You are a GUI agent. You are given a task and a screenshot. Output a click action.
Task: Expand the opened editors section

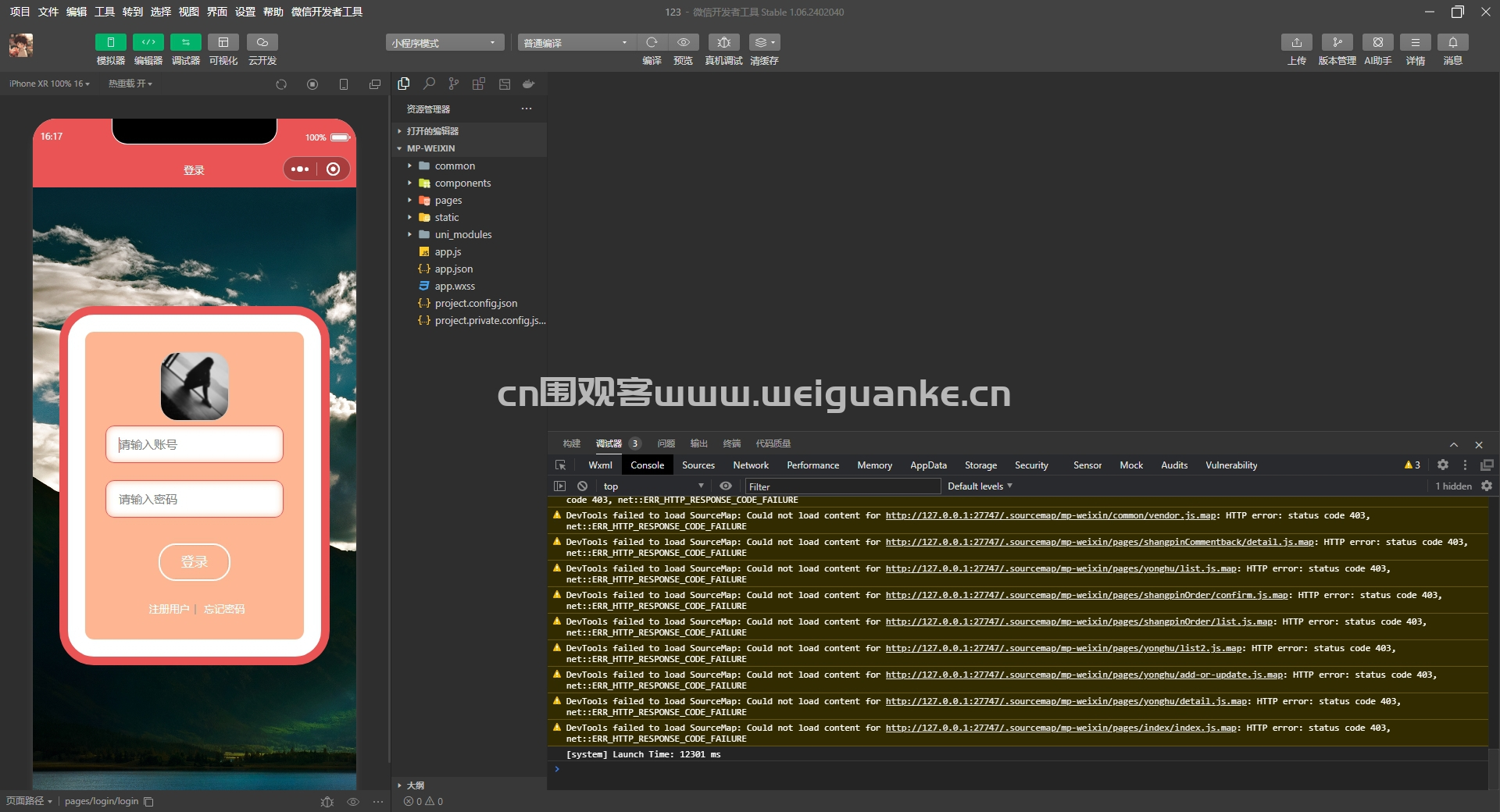469,131
